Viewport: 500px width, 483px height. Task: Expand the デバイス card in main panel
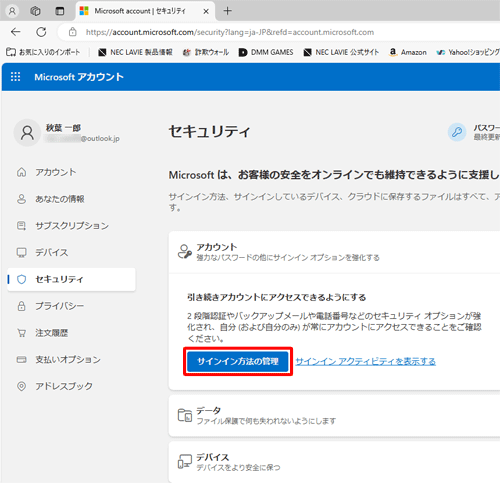tap(334, 462)
